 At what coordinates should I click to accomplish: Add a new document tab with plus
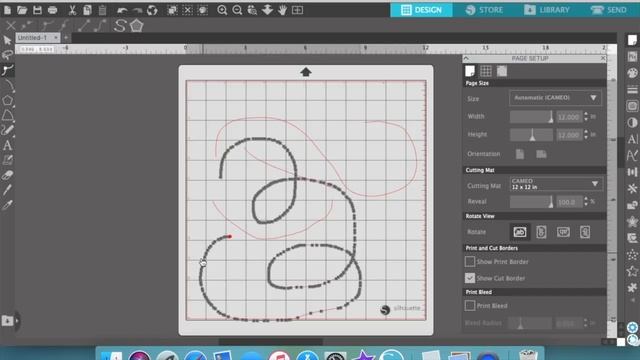66,38
